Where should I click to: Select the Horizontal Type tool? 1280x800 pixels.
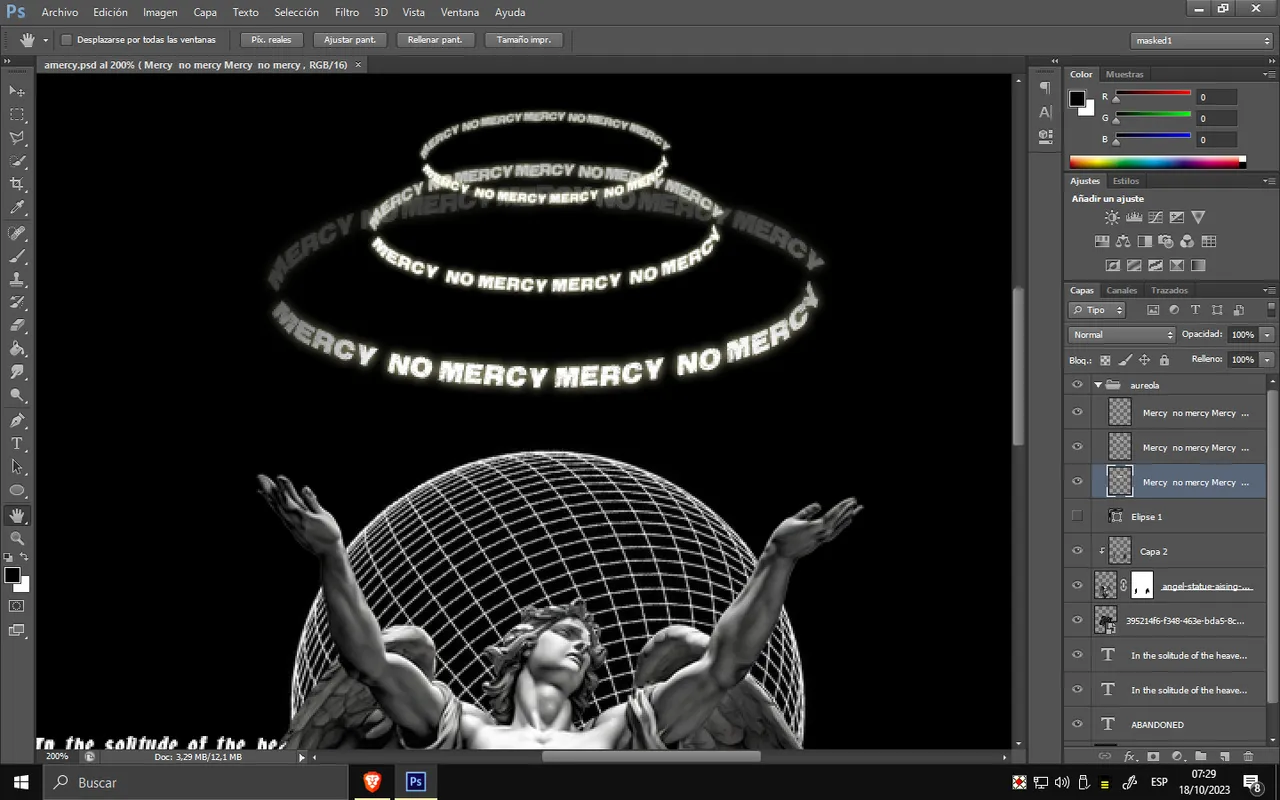click(17, 444)
